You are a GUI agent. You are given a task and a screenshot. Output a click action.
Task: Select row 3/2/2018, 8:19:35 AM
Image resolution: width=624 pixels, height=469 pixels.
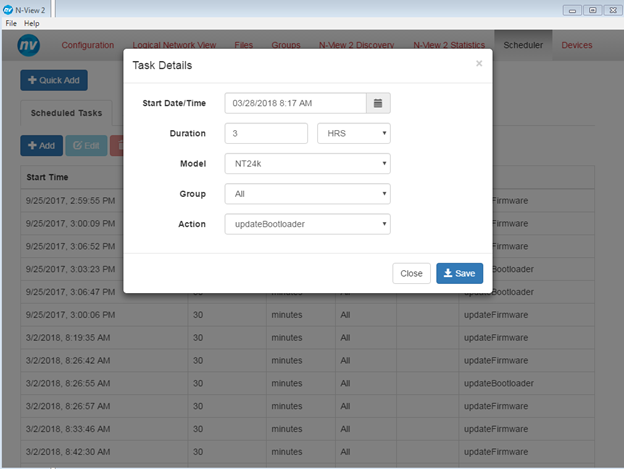[308, 338]
